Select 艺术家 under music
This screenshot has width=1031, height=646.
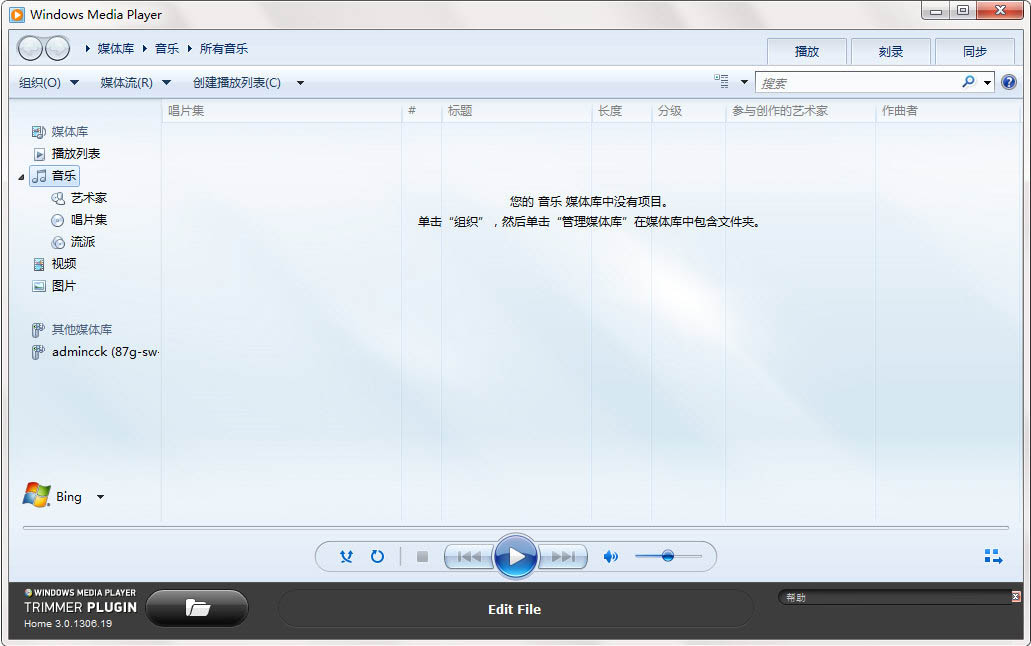[x=79, y=197]
